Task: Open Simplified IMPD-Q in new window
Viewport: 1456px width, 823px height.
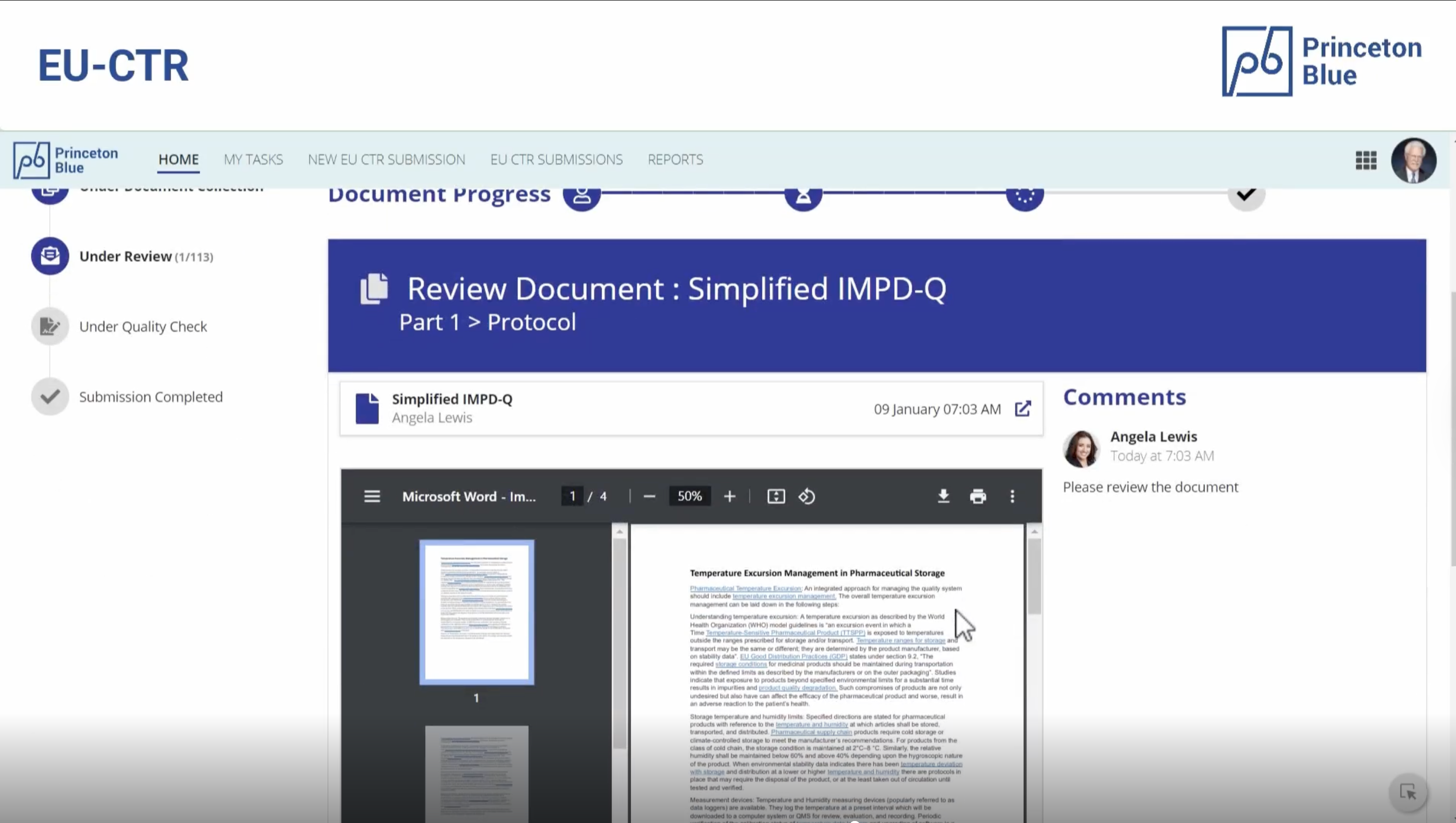Action: point(1022,409)
